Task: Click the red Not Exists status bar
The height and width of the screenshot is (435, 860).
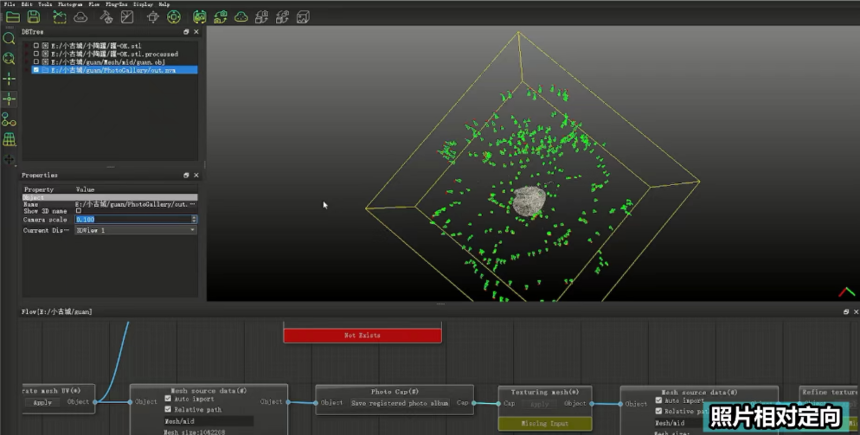Action: (x=363, y=335)
